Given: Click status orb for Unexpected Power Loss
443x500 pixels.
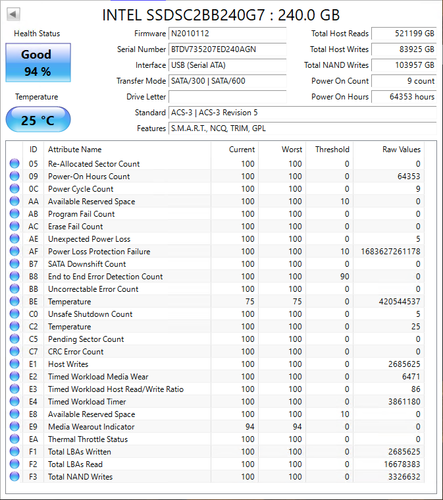Looking at the screenshot, I should (x=14, y=239).
